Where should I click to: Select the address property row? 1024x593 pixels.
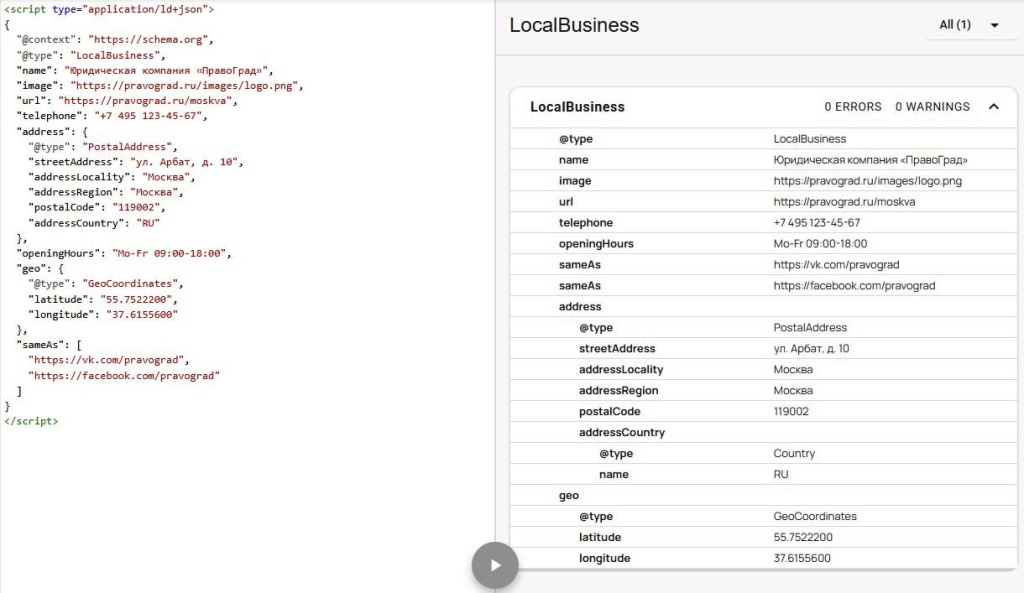tap(580, 307)
